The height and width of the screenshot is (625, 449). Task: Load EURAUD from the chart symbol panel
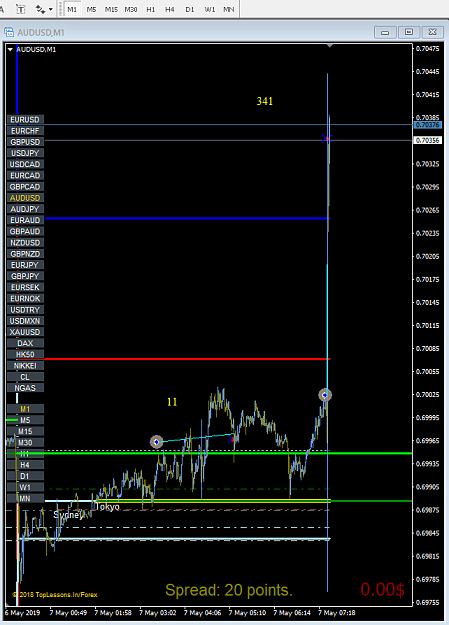[x=25, y=220]
